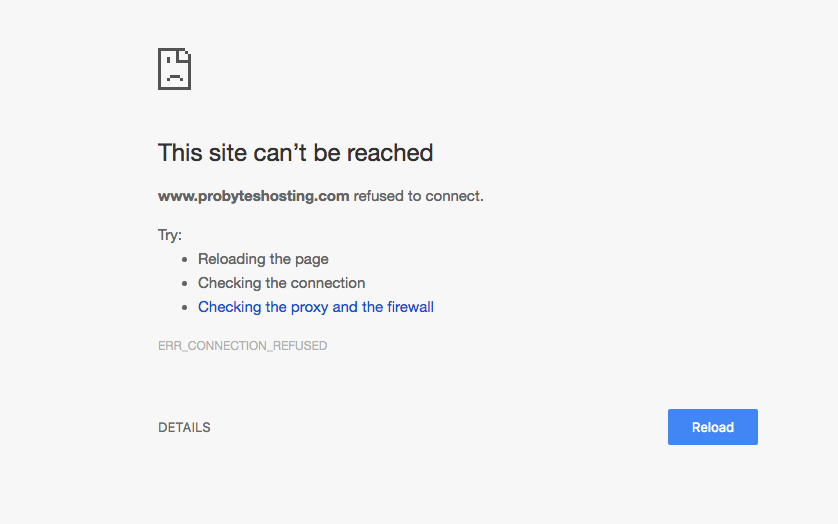Click the word 'Checking' in the blue link
Viewport: 838px width, 524px height.
coord(230,307)
